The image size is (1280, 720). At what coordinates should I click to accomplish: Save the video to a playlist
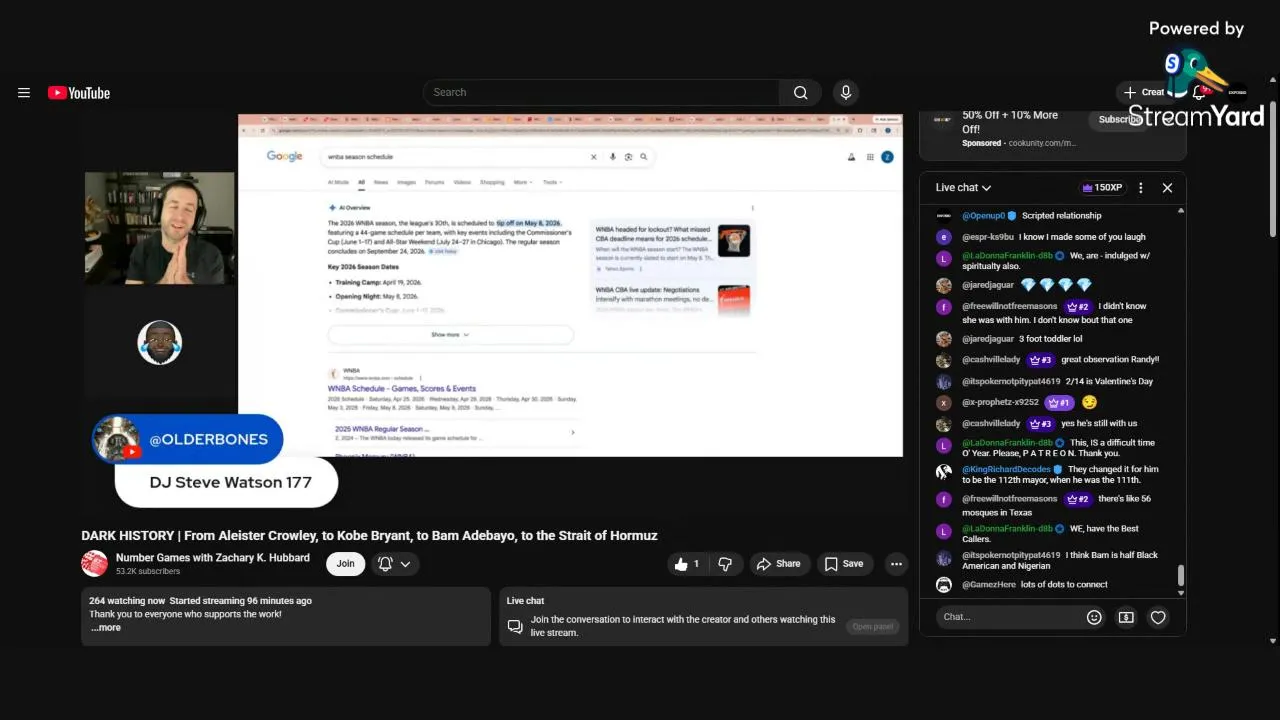click(844, 564)
